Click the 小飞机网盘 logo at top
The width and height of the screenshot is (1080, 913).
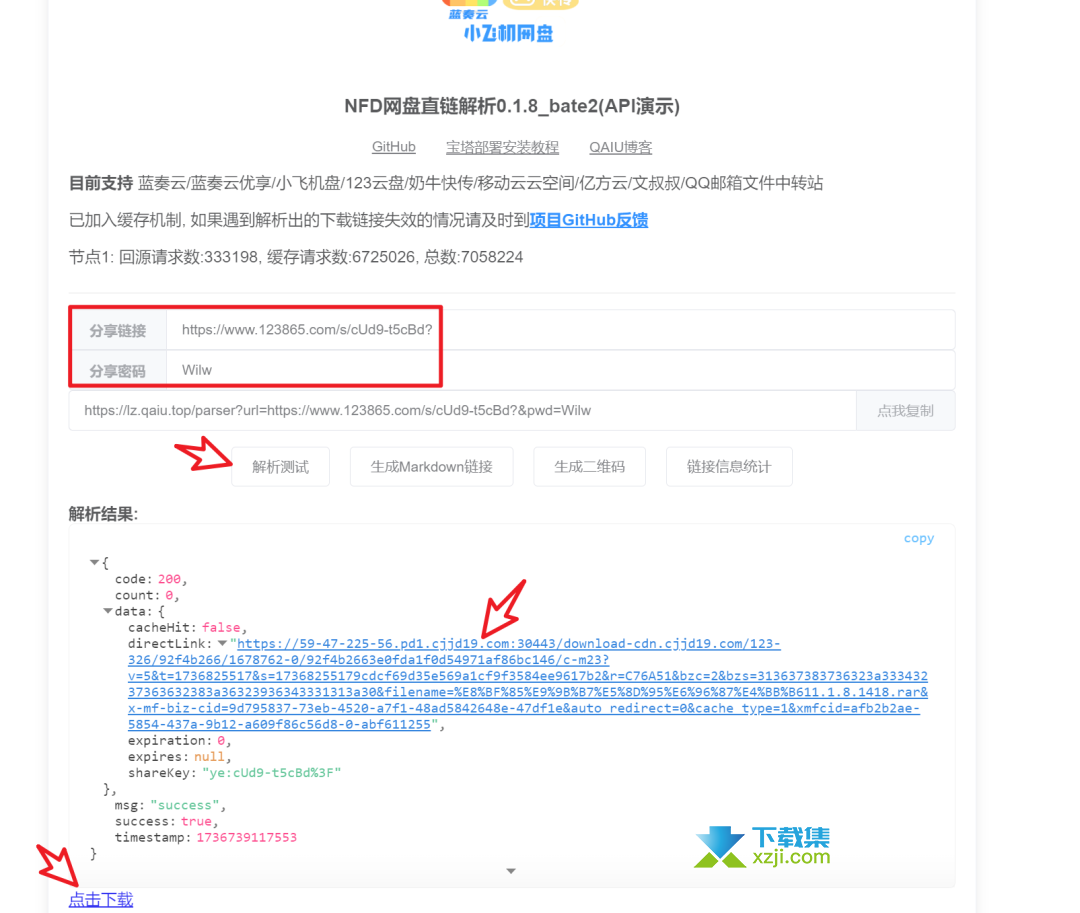pos(508,32)
